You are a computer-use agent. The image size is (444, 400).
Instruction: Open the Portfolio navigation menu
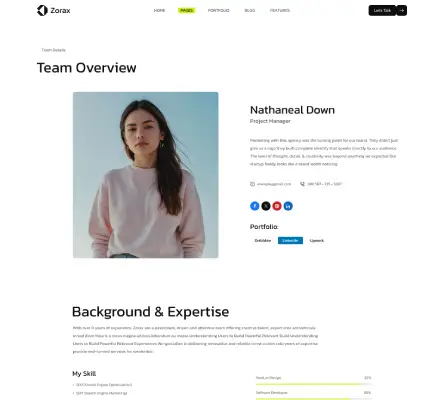tap(219, 10)
